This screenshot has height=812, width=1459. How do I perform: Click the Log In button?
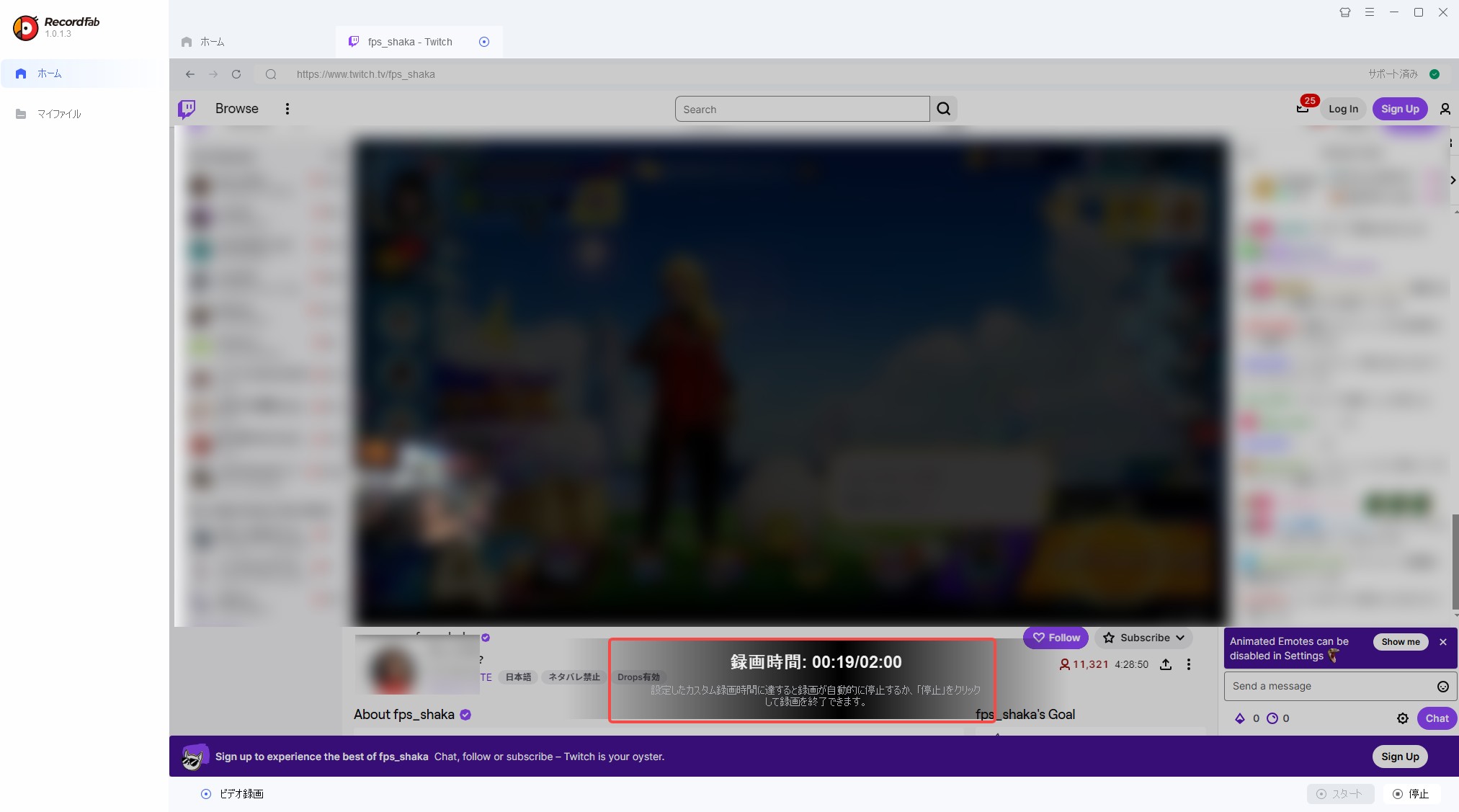pos(1343,109)
